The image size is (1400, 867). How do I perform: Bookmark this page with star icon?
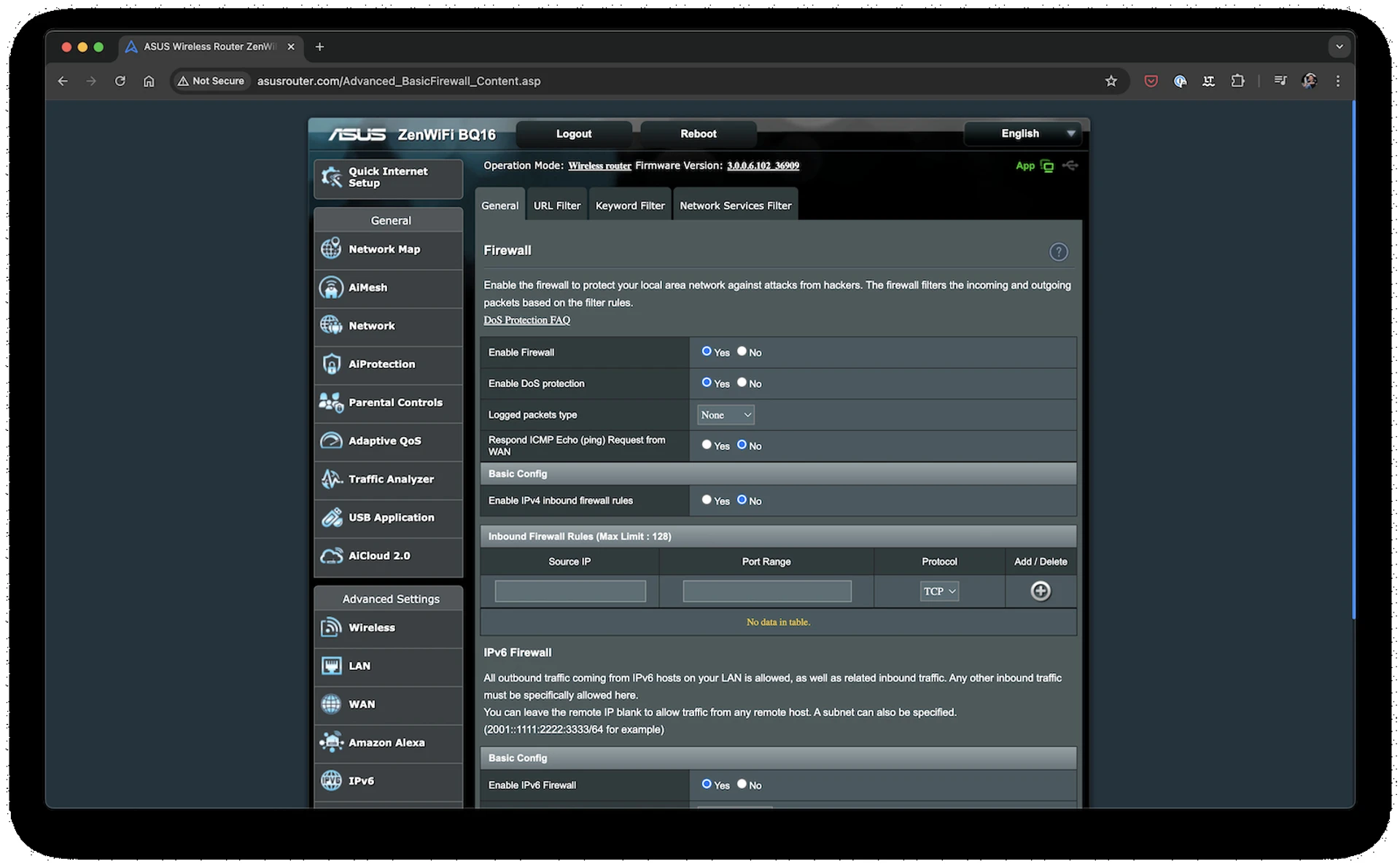(x=1111, y=81)
